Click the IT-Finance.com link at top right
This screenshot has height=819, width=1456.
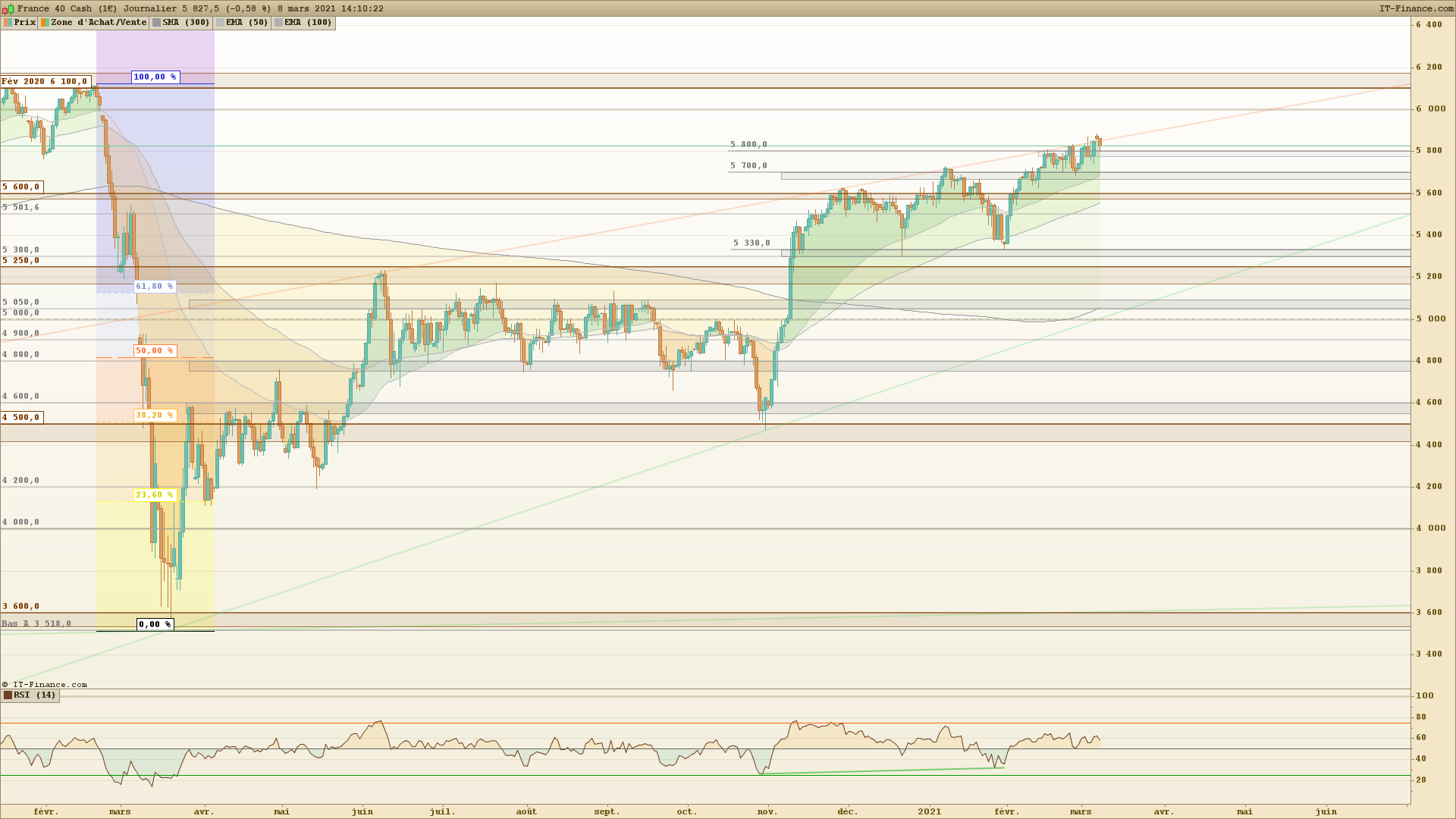point(1416,8)
